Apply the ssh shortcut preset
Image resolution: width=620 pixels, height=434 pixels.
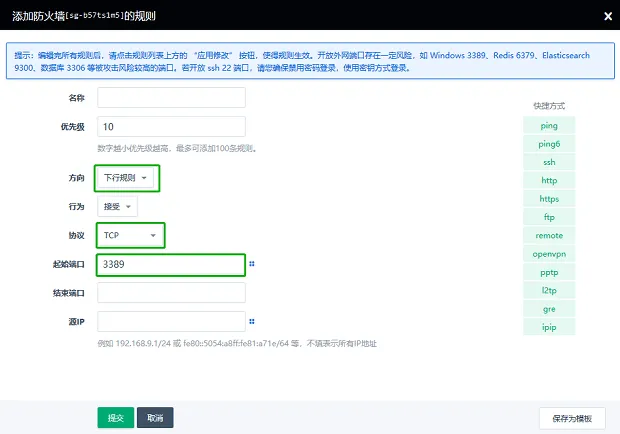pos(549,162)
